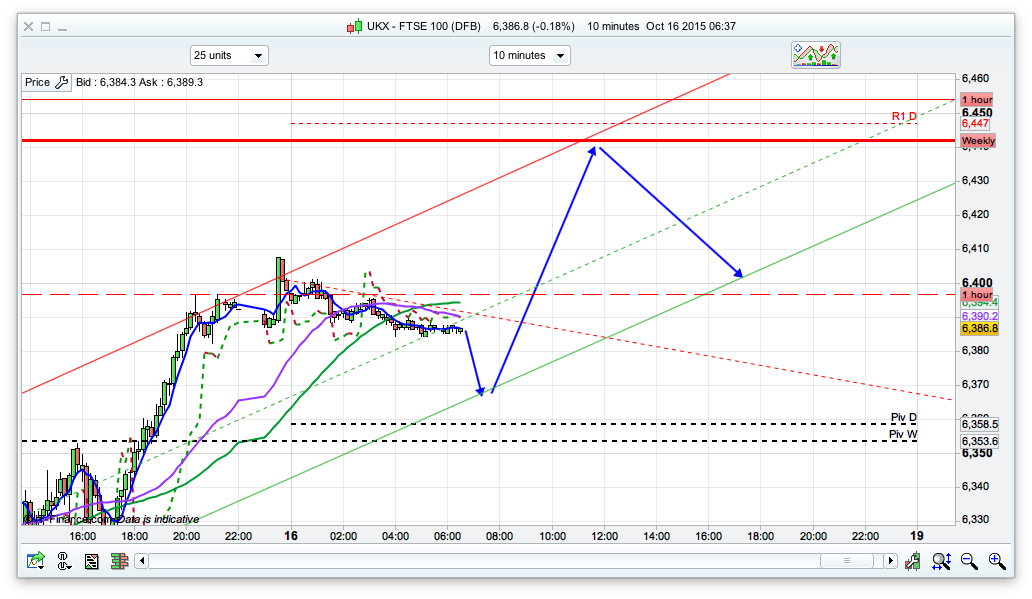Click the candlestick icon left of zoom tools
Screen dimensions: 1032x599
tap(911, 561)
